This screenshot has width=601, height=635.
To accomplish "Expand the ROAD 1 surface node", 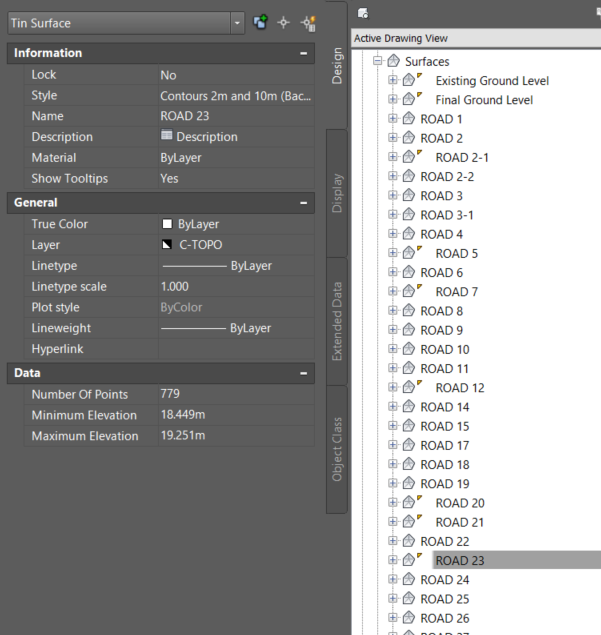I will [392, 119].
